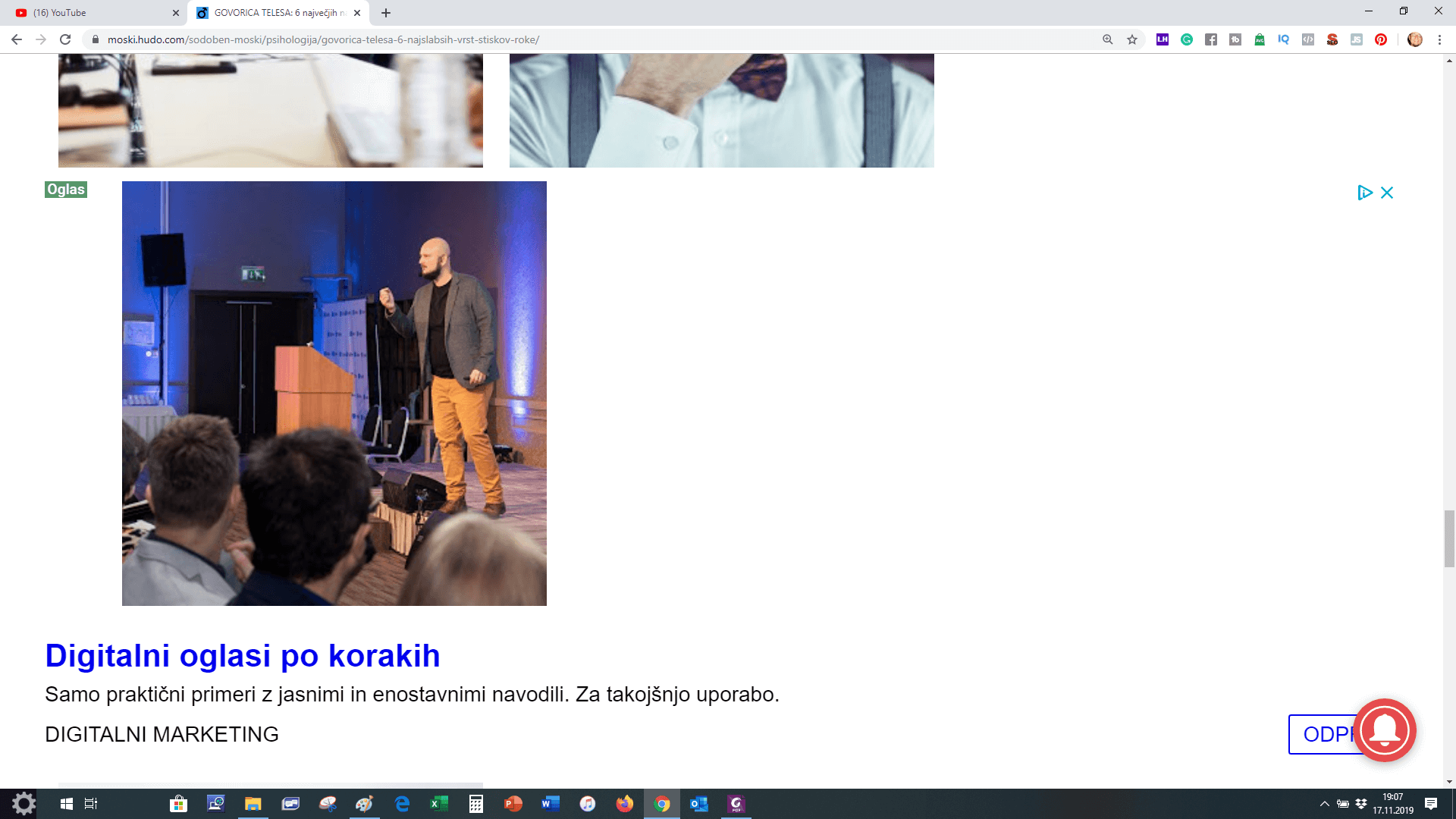
Task: Reload the current page
Action: (65, 39)
